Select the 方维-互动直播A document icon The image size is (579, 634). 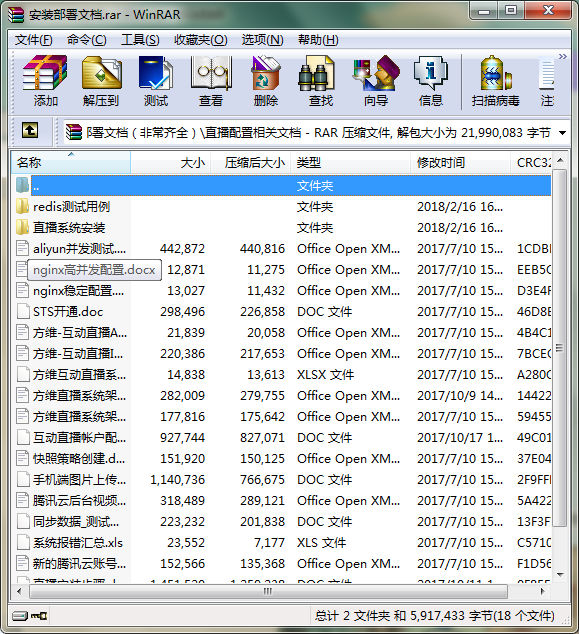coord(23,333)
